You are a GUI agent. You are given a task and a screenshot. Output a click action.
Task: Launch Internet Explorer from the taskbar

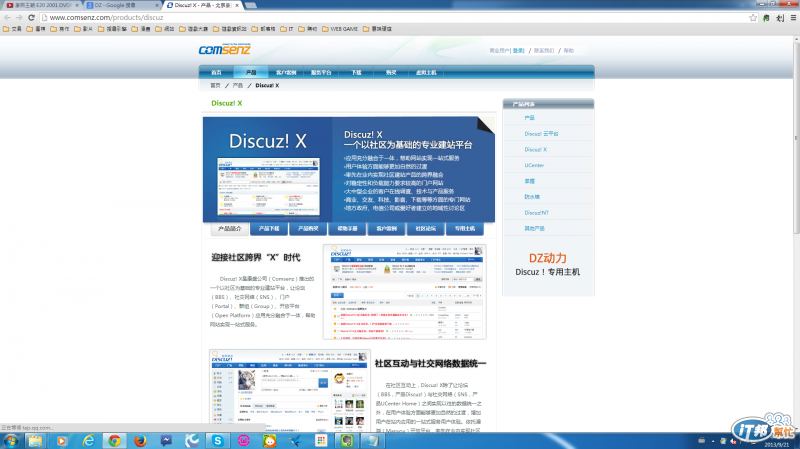tap(88, 440)
